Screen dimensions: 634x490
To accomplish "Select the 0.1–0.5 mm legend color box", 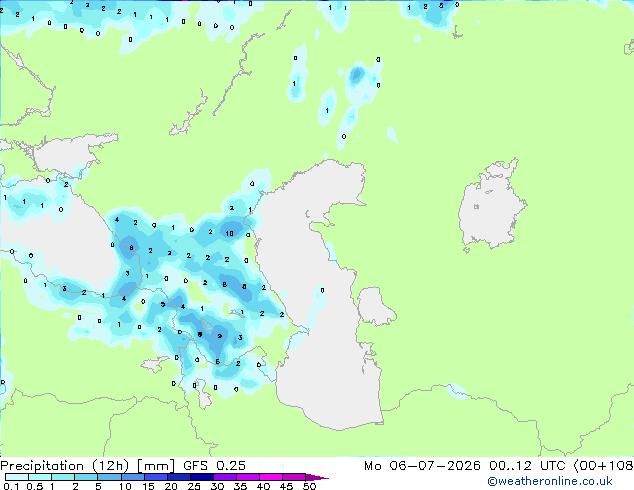I will point(17,477).
